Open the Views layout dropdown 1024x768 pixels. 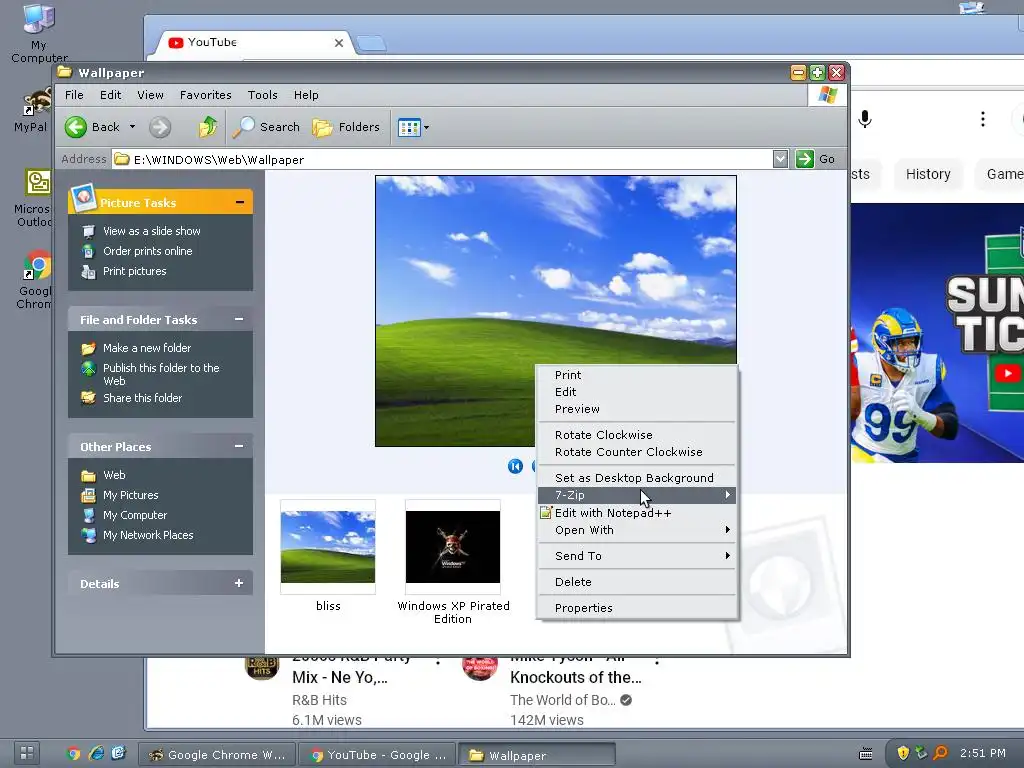point(413,127)
